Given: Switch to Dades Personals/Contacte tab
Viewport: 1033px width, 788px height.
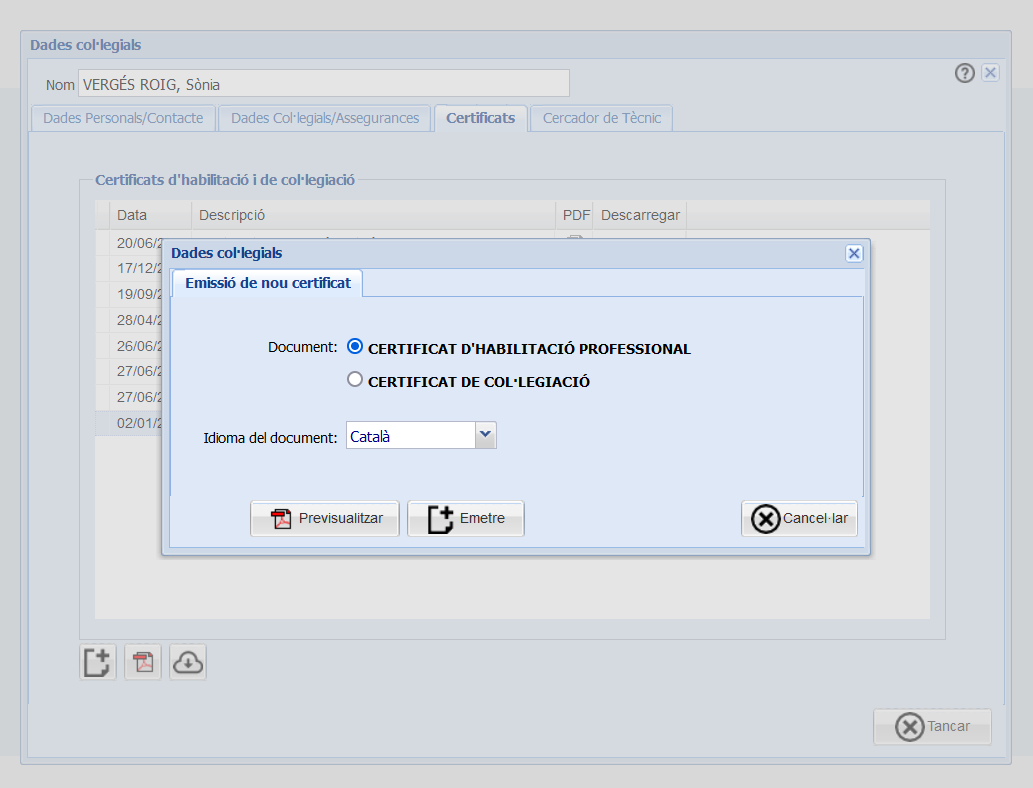Looking at the screenshot, I should point(123,119).
